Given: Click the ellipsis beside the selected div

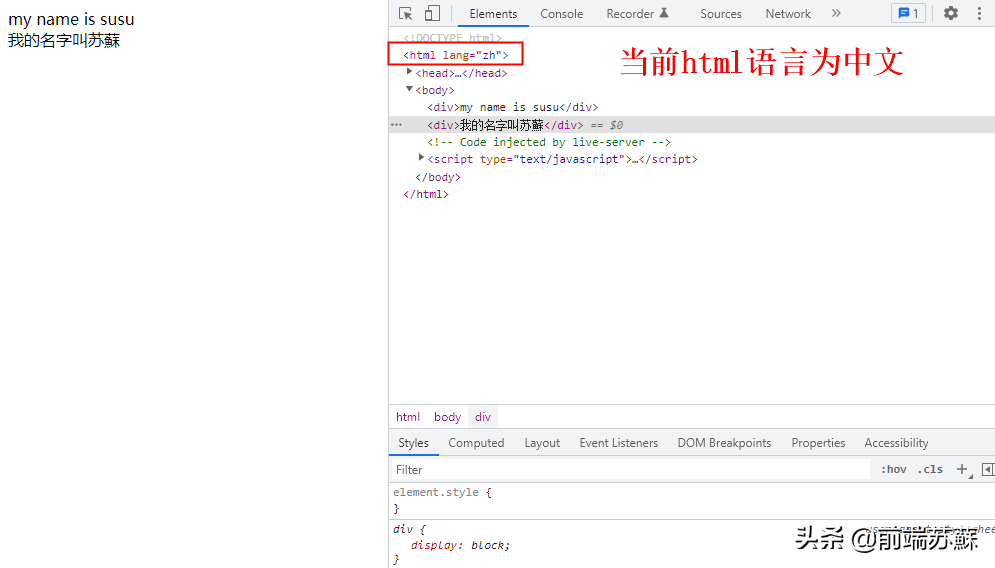Looking at the screenshot, I should (x=397, y=125).
